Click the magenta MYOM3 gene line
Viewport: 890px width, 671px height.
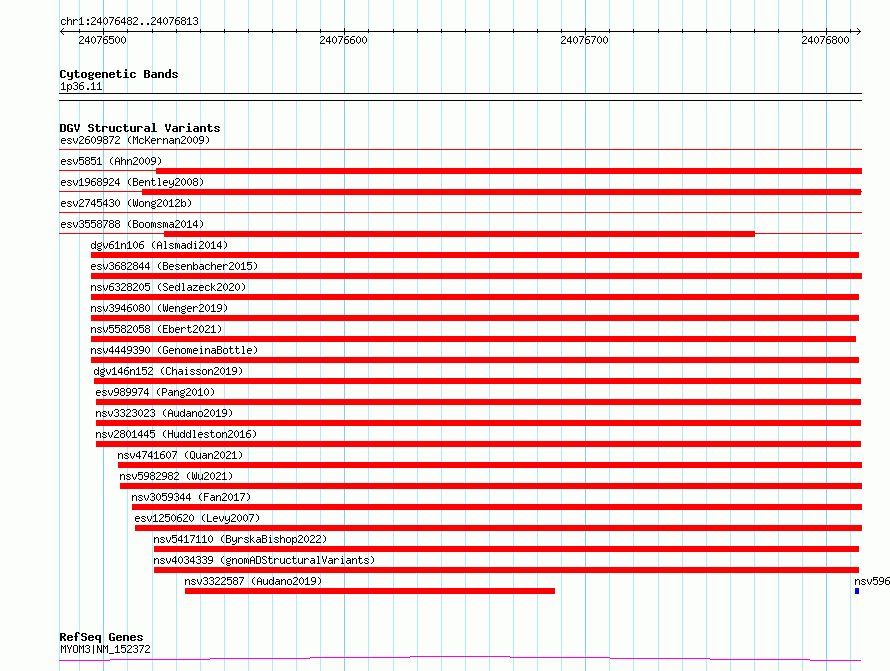coord(460,659)
